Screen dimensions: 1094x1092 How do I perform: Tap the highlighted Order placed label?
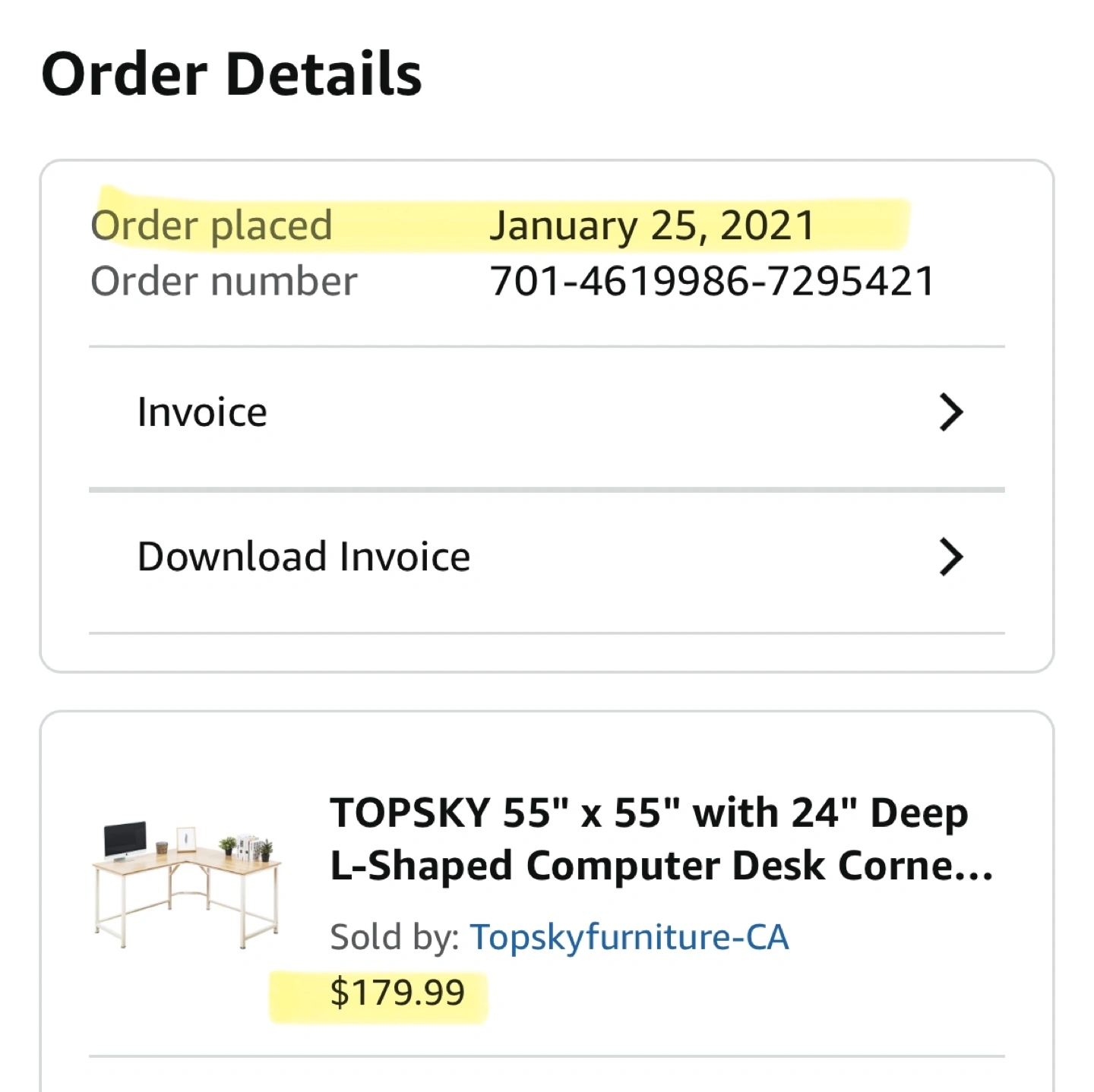tap(211, 226)
